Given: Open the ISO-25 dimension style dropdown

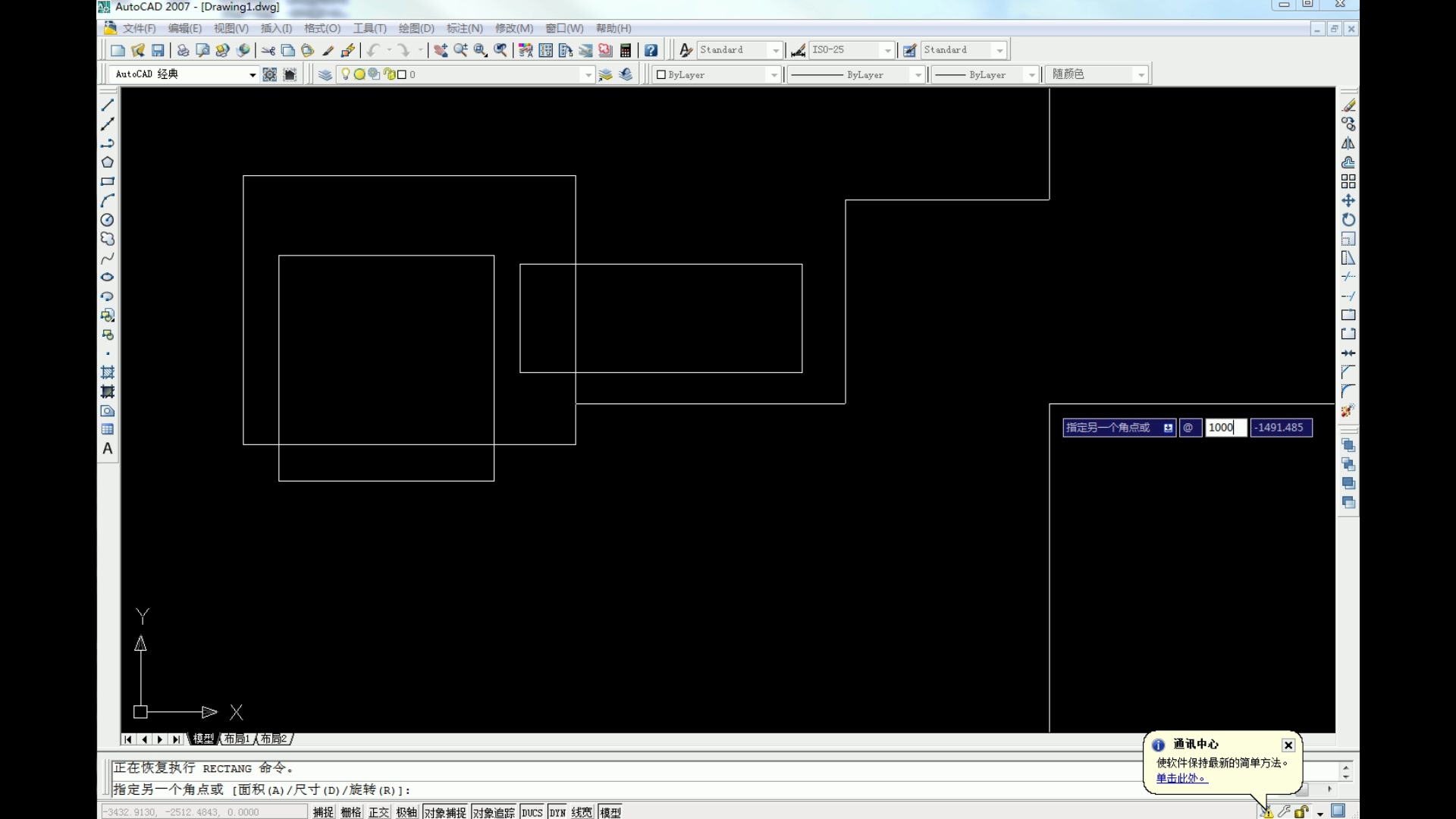Looking at the screenshot, I should point(887,50).
